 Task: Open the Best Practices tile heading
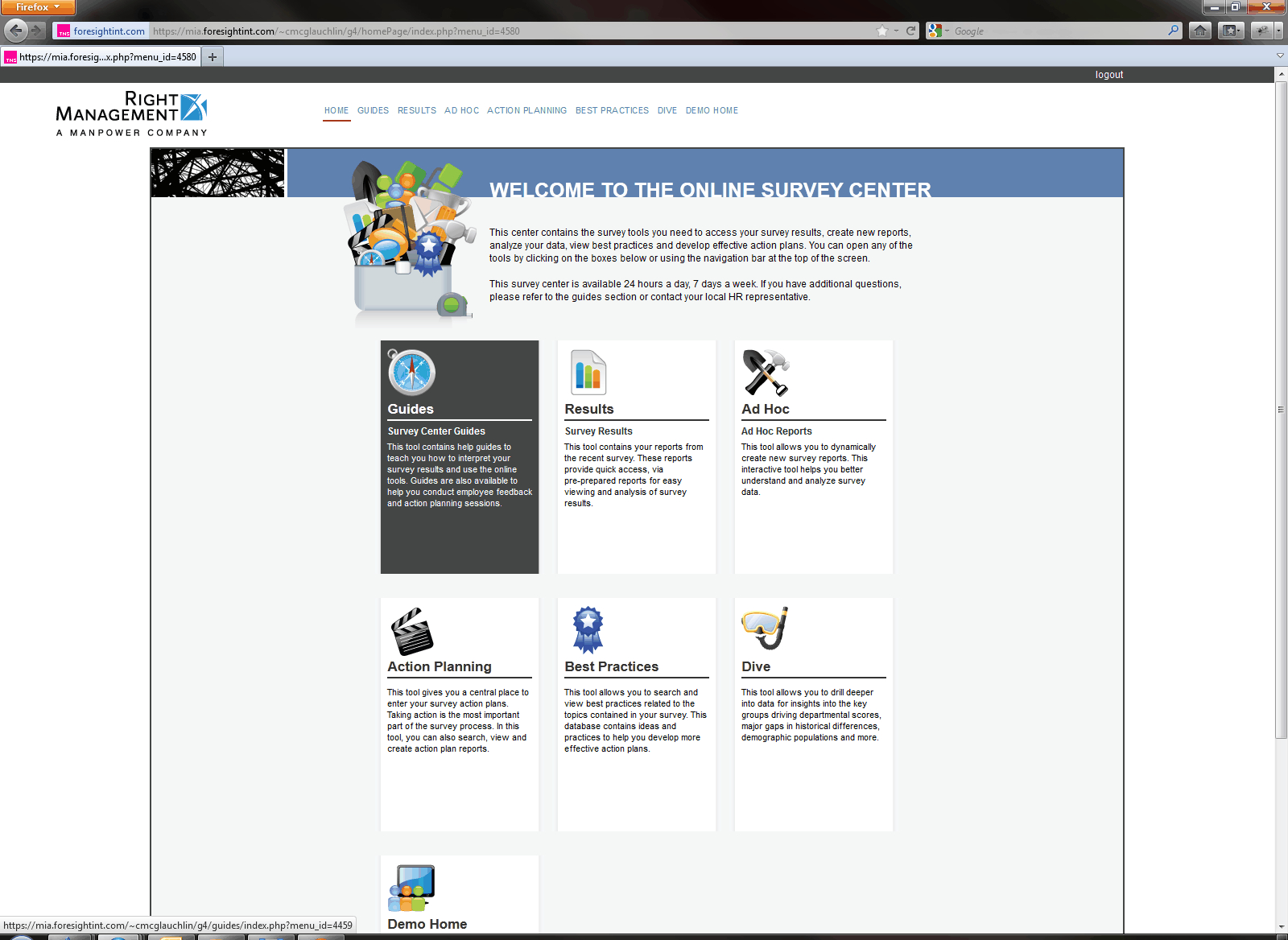click(612, 666)
